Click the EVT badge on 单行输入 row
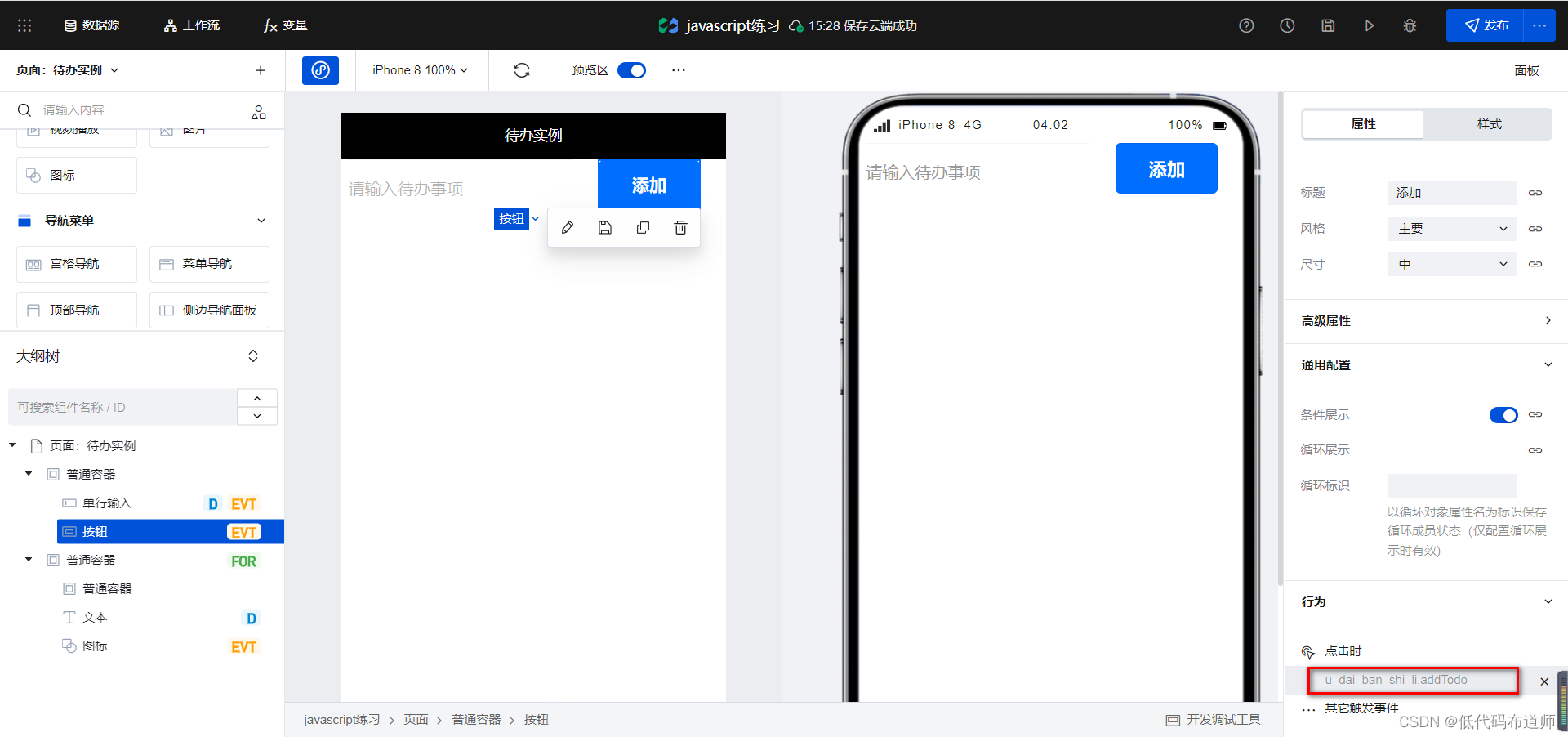The image size is (1568, 737). pyautogui.click(x=243, y=504)
